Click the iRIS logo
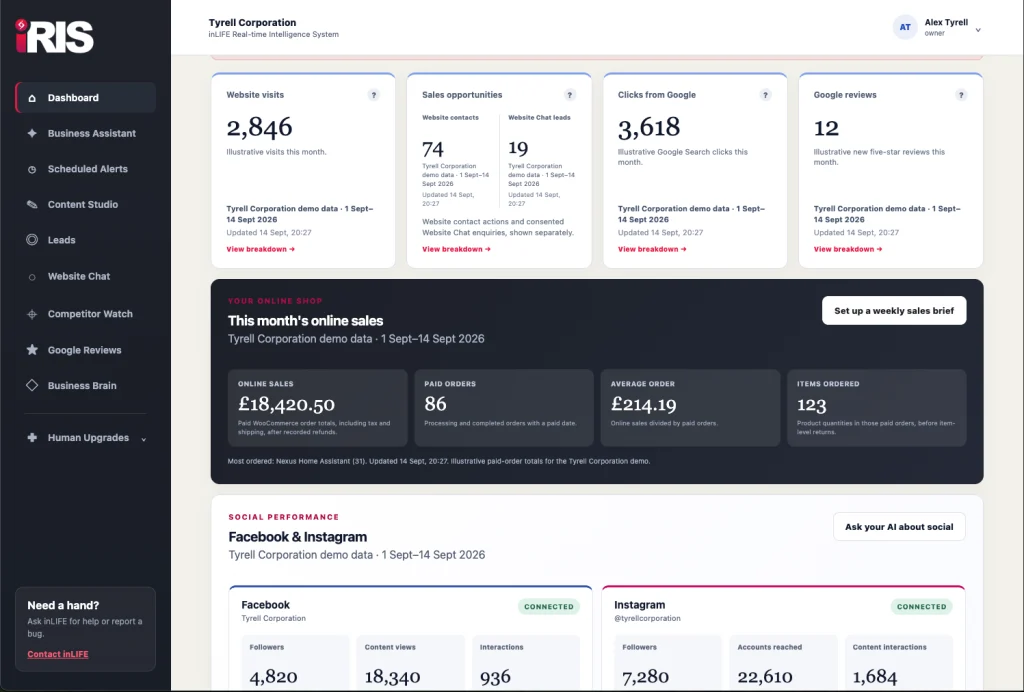 click(55, 36)
